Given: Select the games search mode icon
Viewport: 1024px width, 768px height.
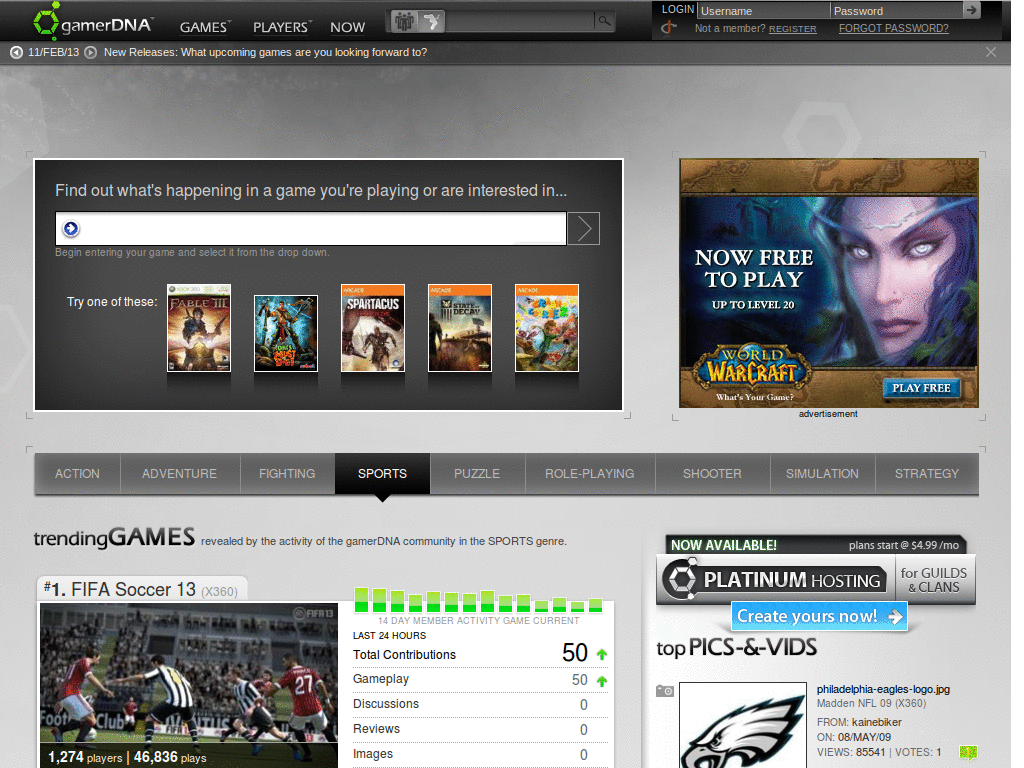Looking at the screenshot, I should point(431,22).
